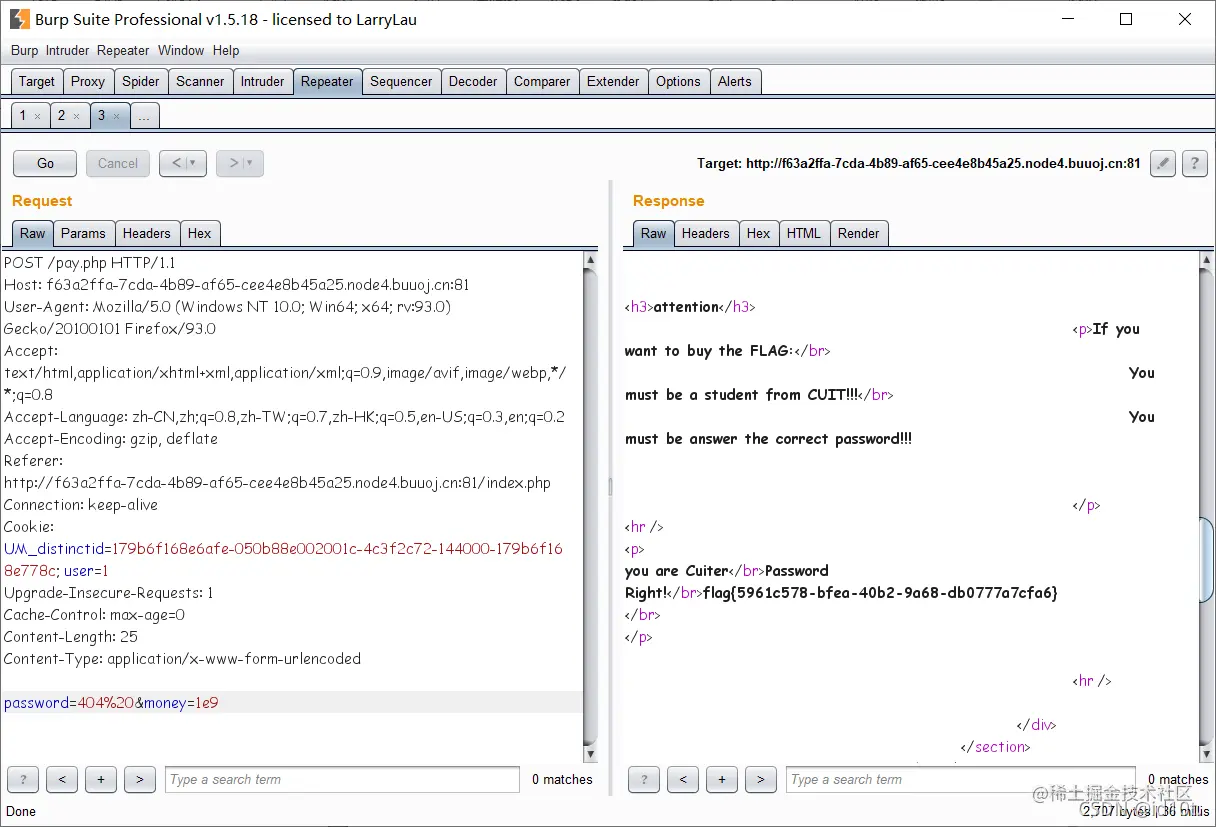
Task: Switch to the Spider tab
Action: coord(141,82)
